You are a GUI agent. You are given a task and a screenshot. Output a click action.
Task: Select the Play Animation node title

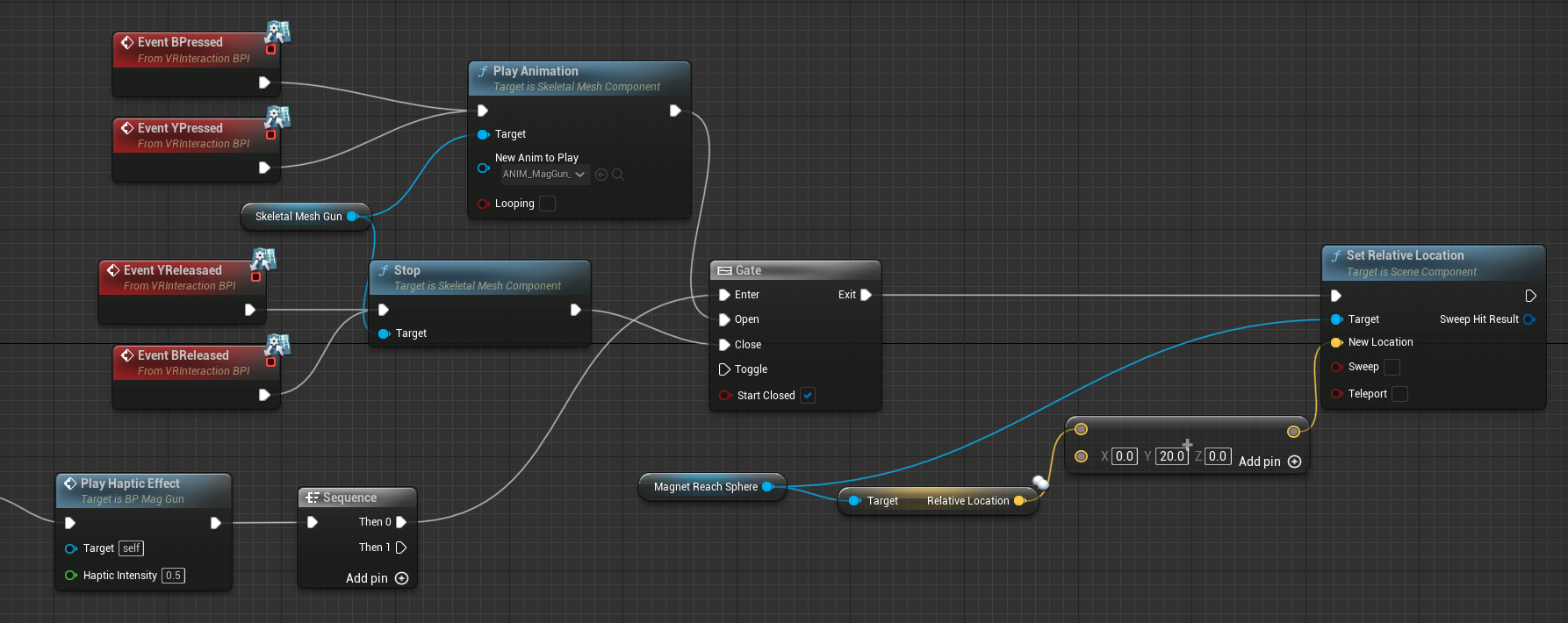point(536,71)
